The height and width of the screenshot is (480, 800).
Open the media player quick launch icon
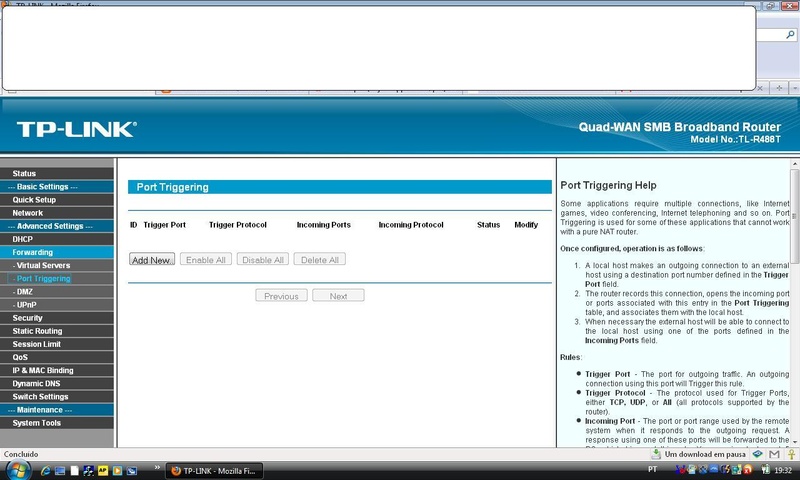(x=117, y=470)
